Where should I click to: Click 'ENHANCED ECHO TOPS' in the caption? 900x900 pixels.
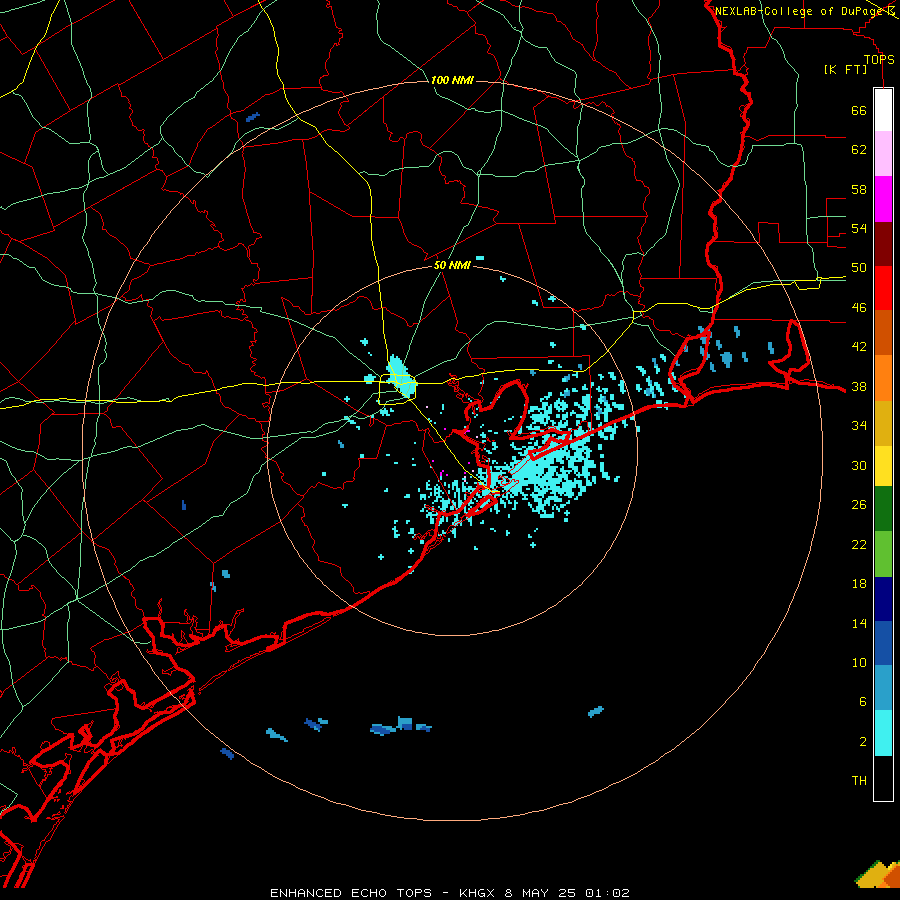coord(351,893)
